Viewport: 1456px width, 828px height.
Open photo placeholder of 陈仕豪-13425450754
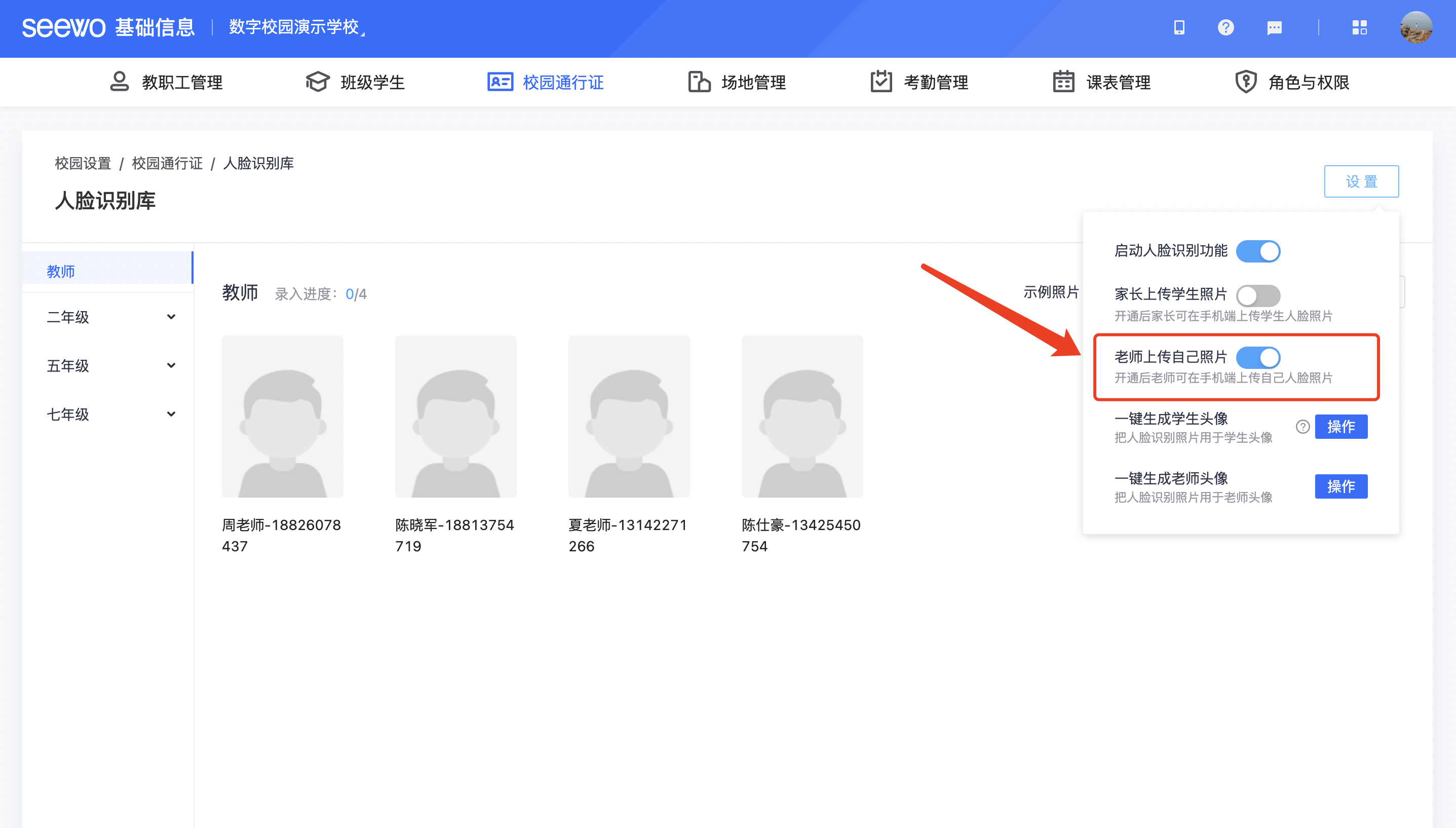(x=802, y=416)
